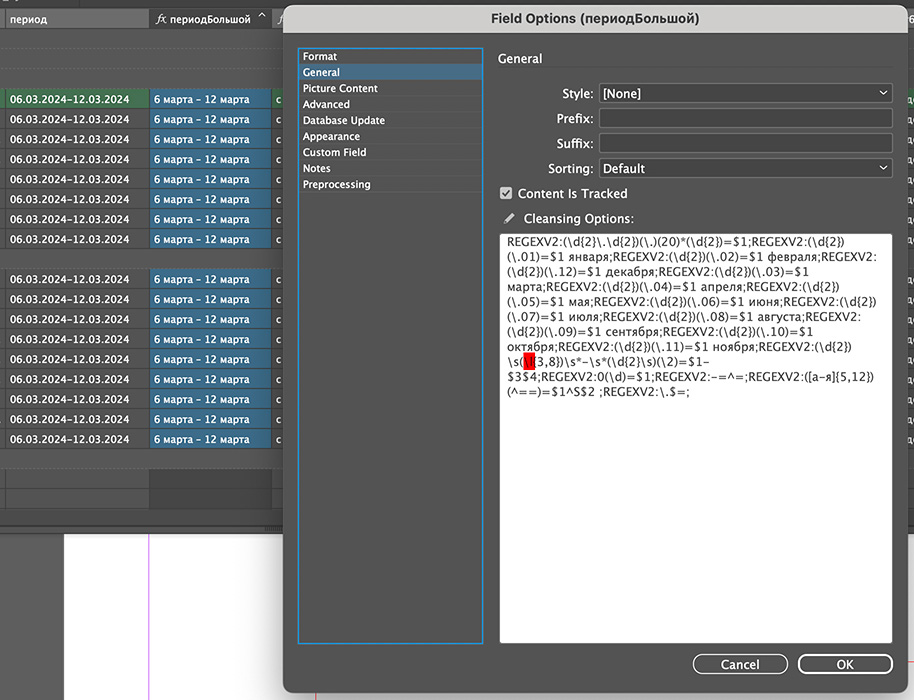Viewport: 914px width, 700px height.
Task: Click into the Suffix input field
Action: [x=746, y=143]
